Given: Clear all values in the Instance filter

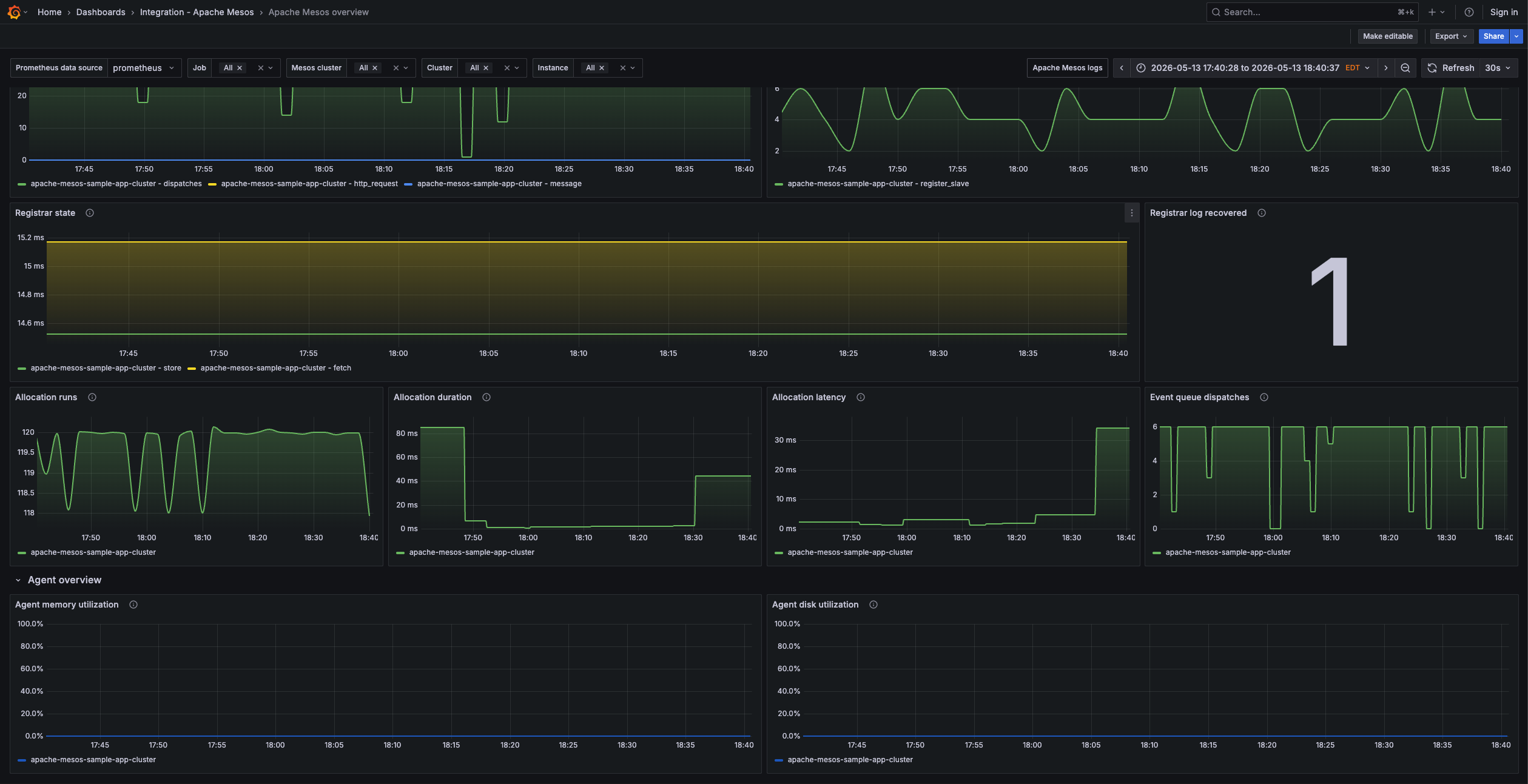Looking at the screenshot, I should 623,68.
